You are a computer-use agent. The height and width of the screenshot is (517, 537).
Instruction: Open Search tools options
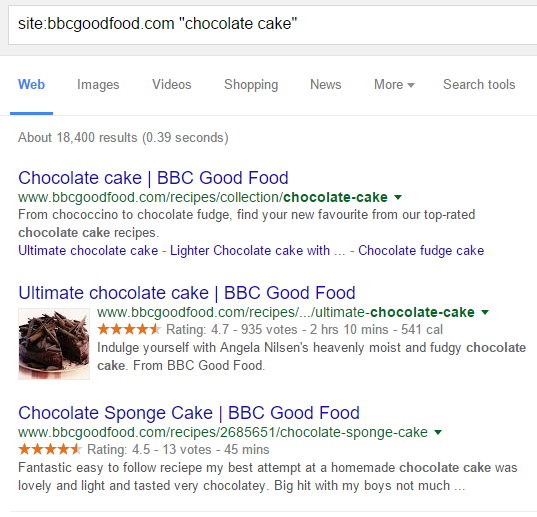click(479, 85)
